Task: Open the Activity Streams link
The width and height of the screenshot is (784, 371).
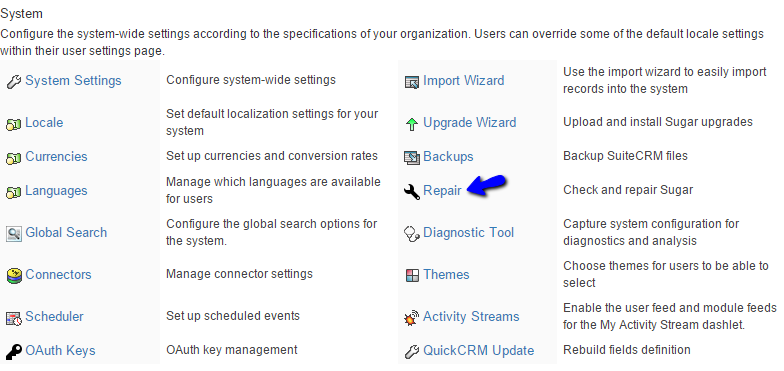Action: pos(471,316)
